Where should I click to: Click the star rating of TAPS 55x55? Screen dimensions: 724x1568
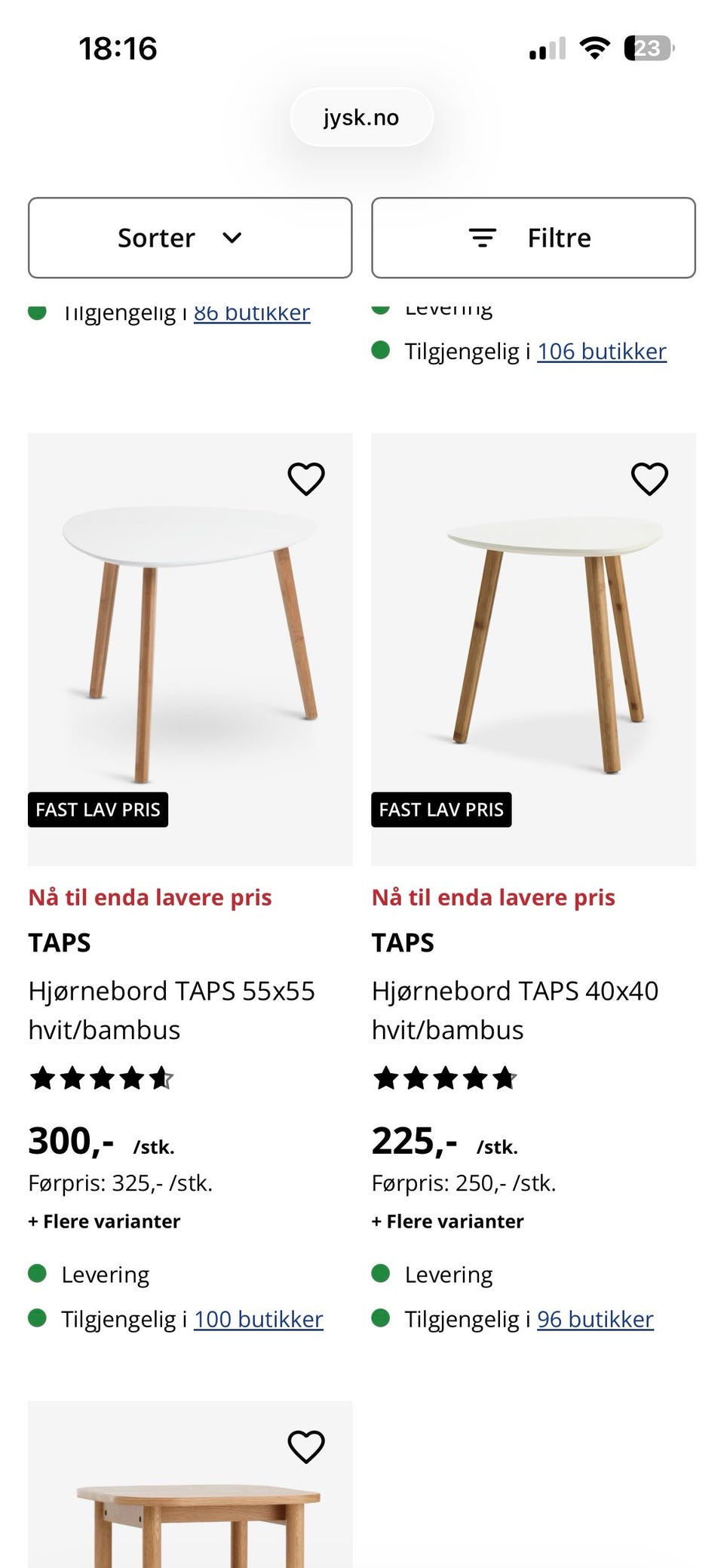tap(102, 1078)
